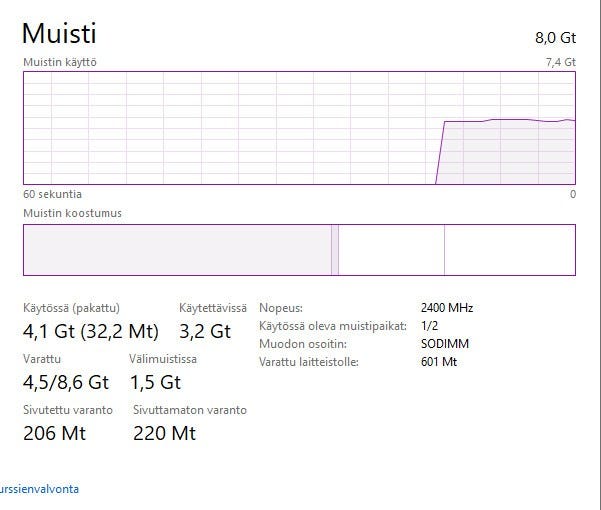601x510 pixels.
Task: Select the middle standby segment of composition bar
Action: [391, 249]
